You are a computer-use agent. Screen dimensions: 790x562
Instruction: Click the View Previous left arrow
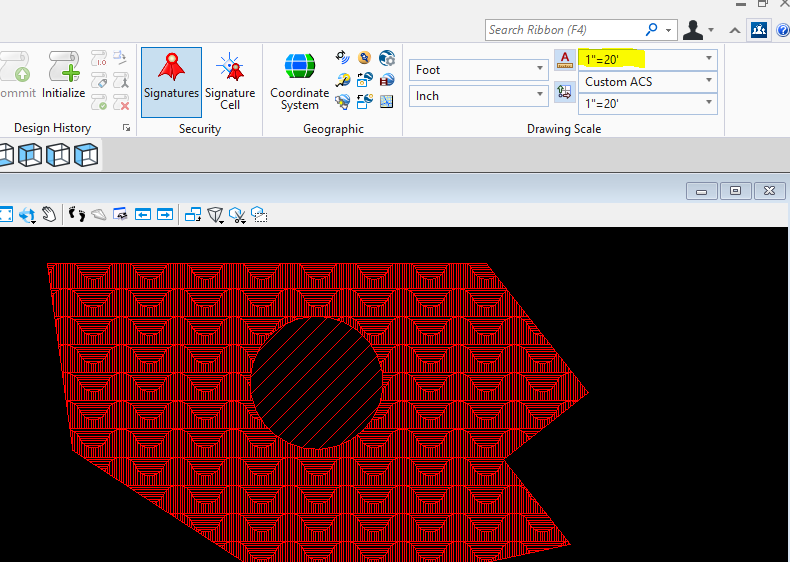click(x=143, y=215)
